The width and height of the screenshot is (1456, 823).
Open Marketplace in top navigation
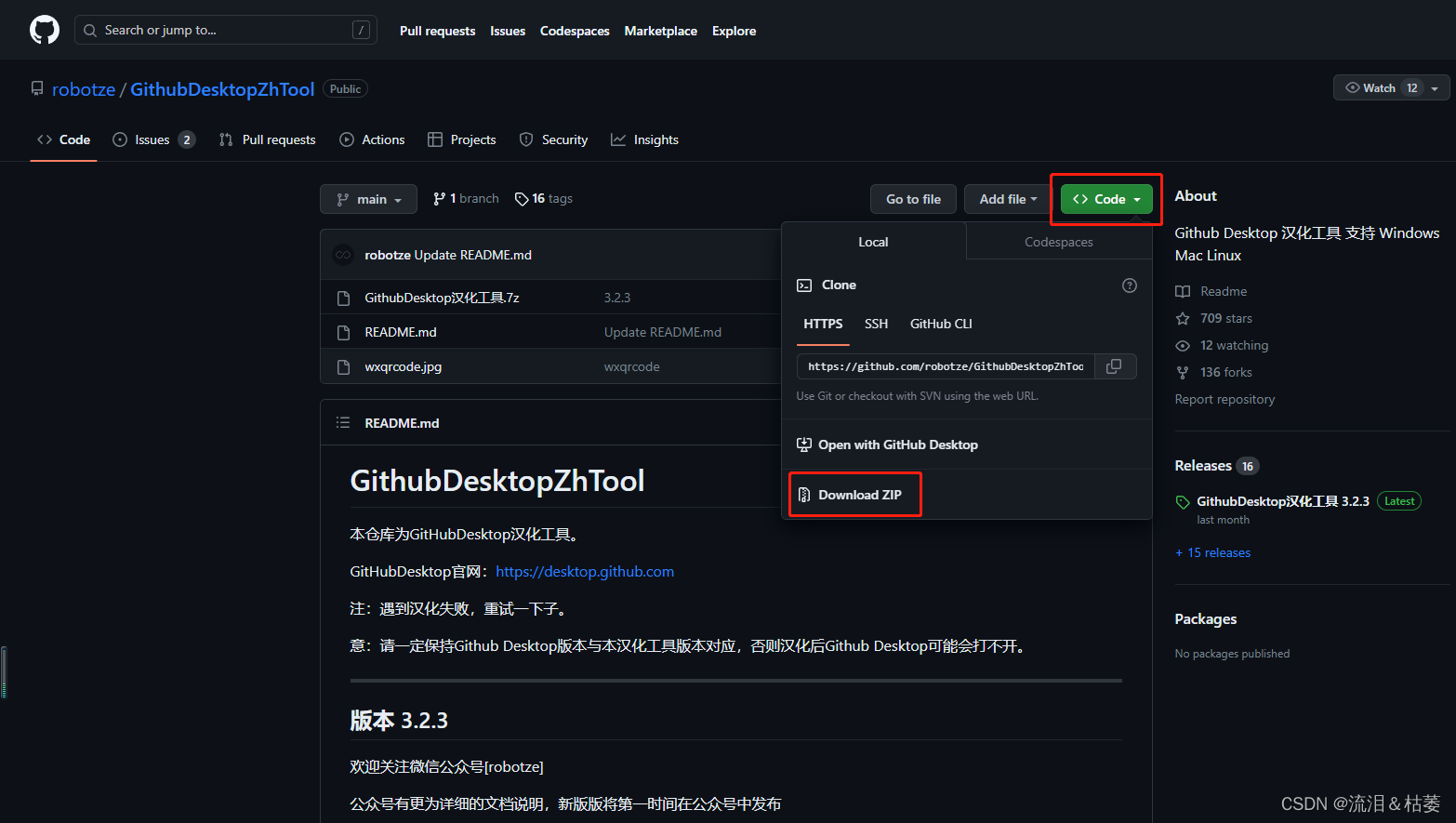click(x=661, y=31)
